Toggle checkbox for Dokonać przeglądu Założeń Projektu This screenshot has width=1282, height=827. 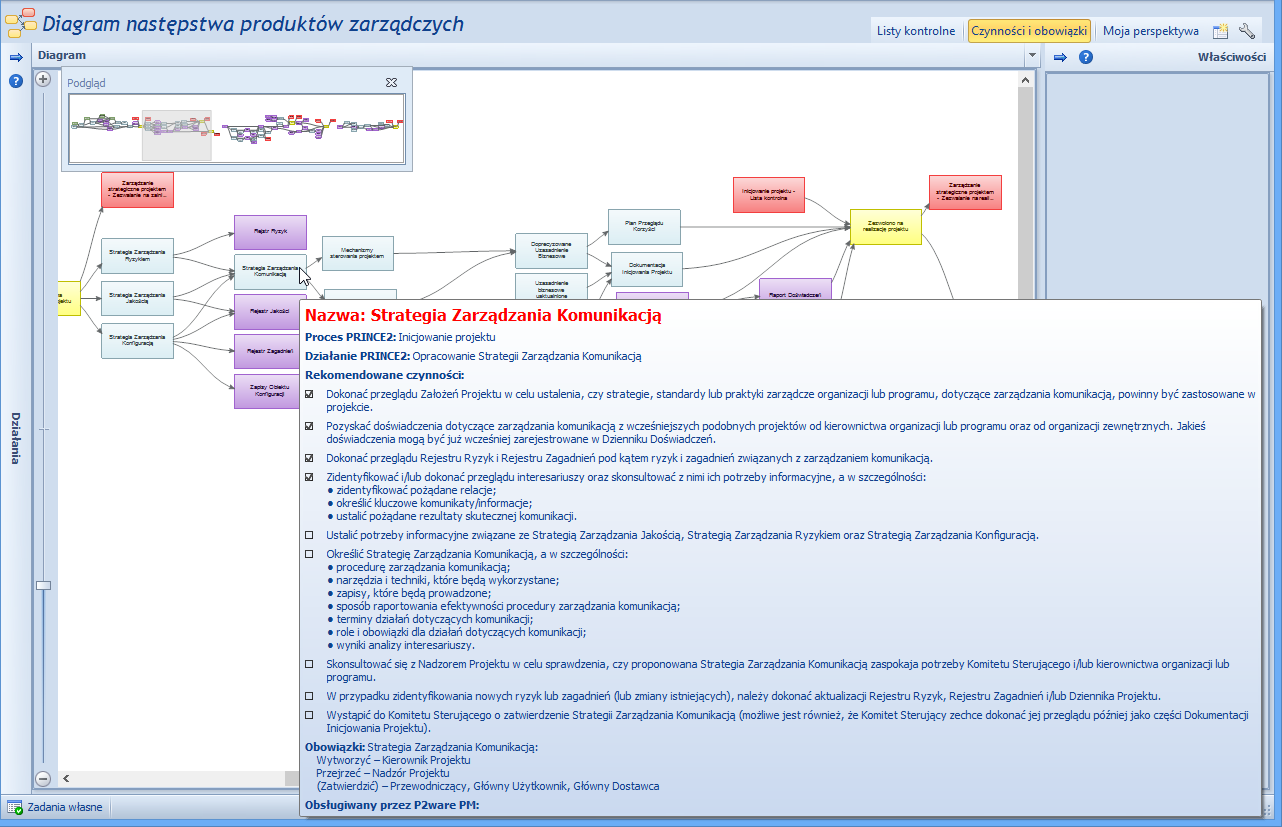coord(309,394)
